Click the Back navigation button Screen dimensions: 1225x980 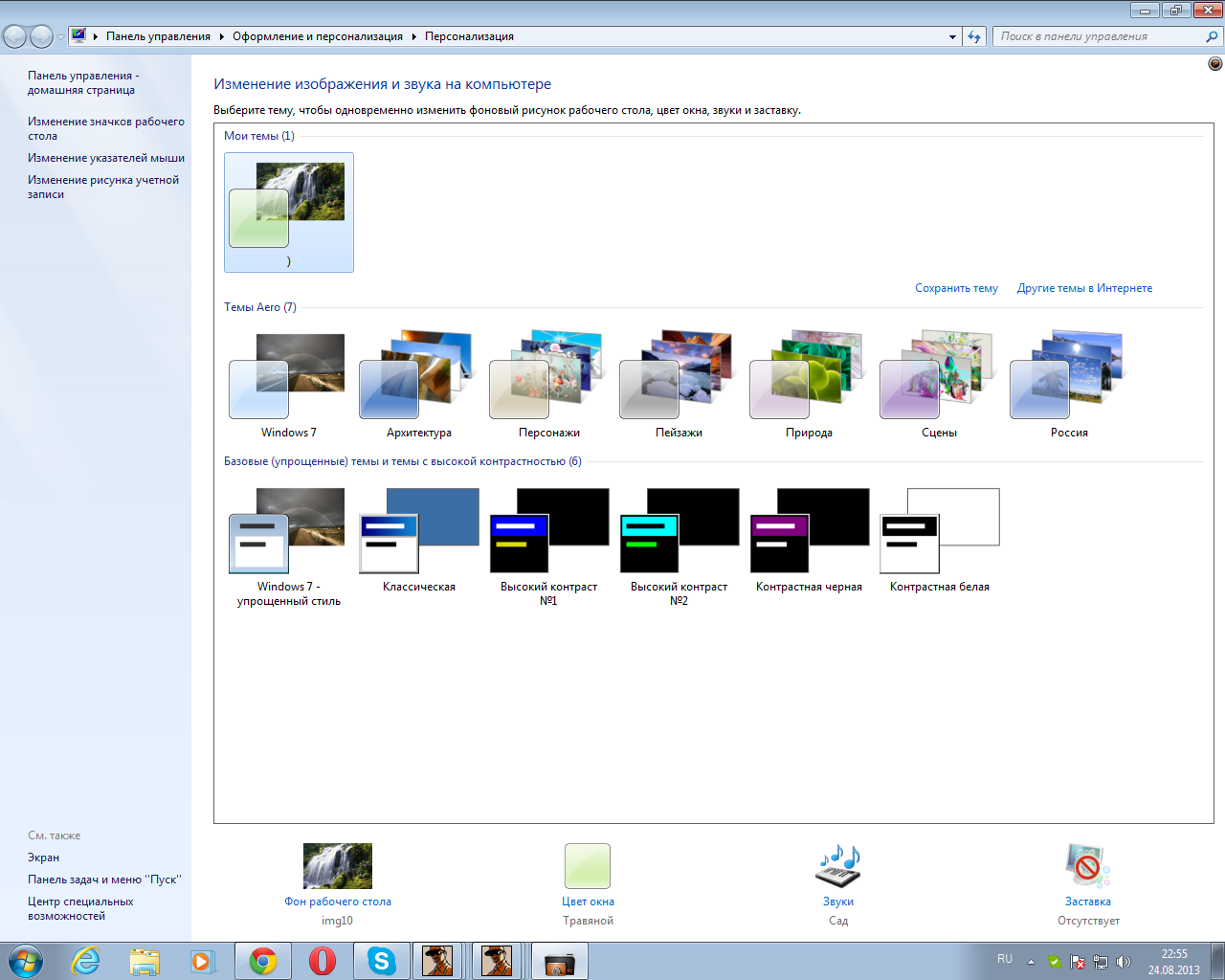[15, 36]
